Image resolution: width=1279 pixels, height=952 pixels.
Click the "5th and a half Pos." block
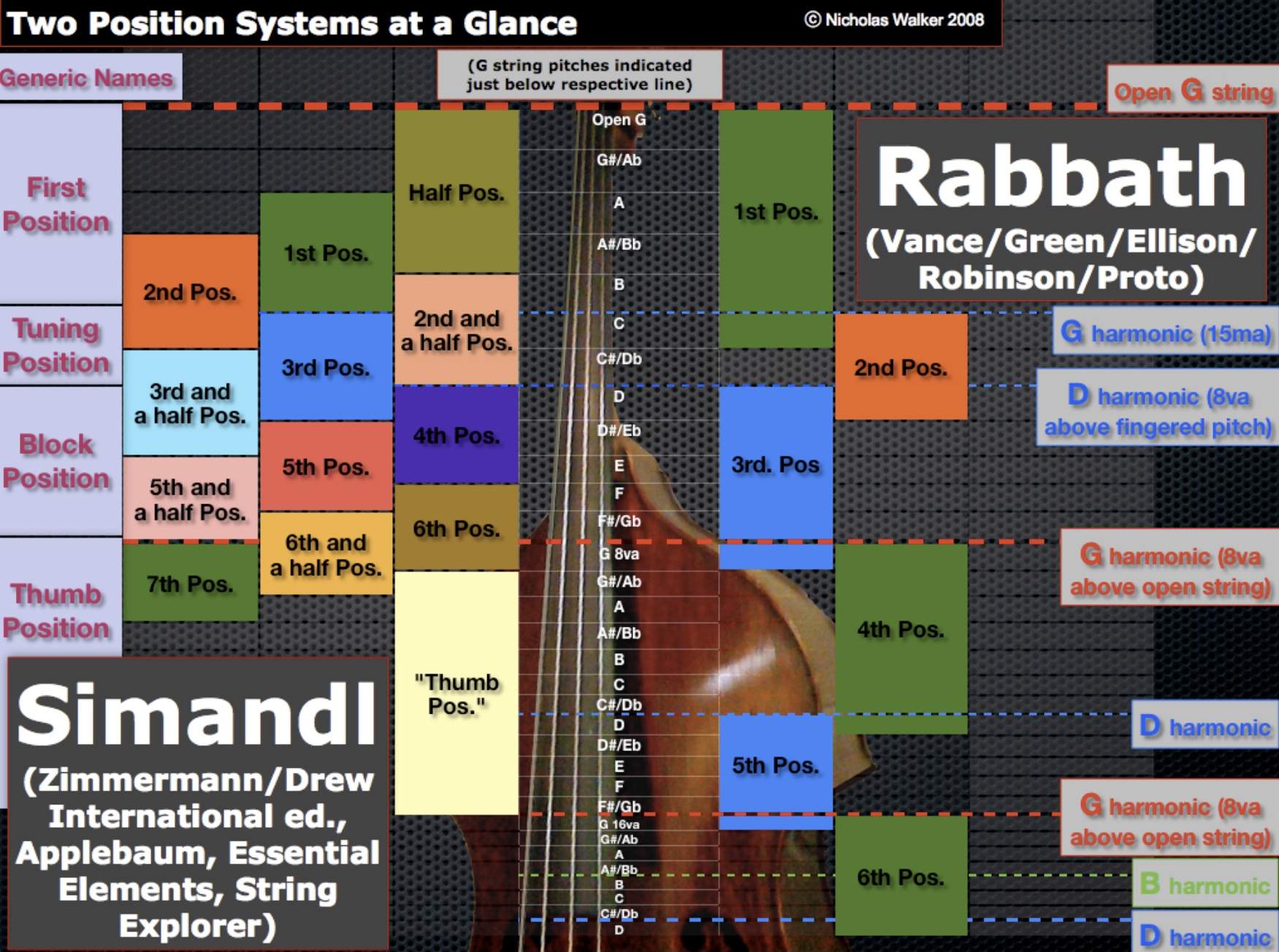[x=190, y=499]
